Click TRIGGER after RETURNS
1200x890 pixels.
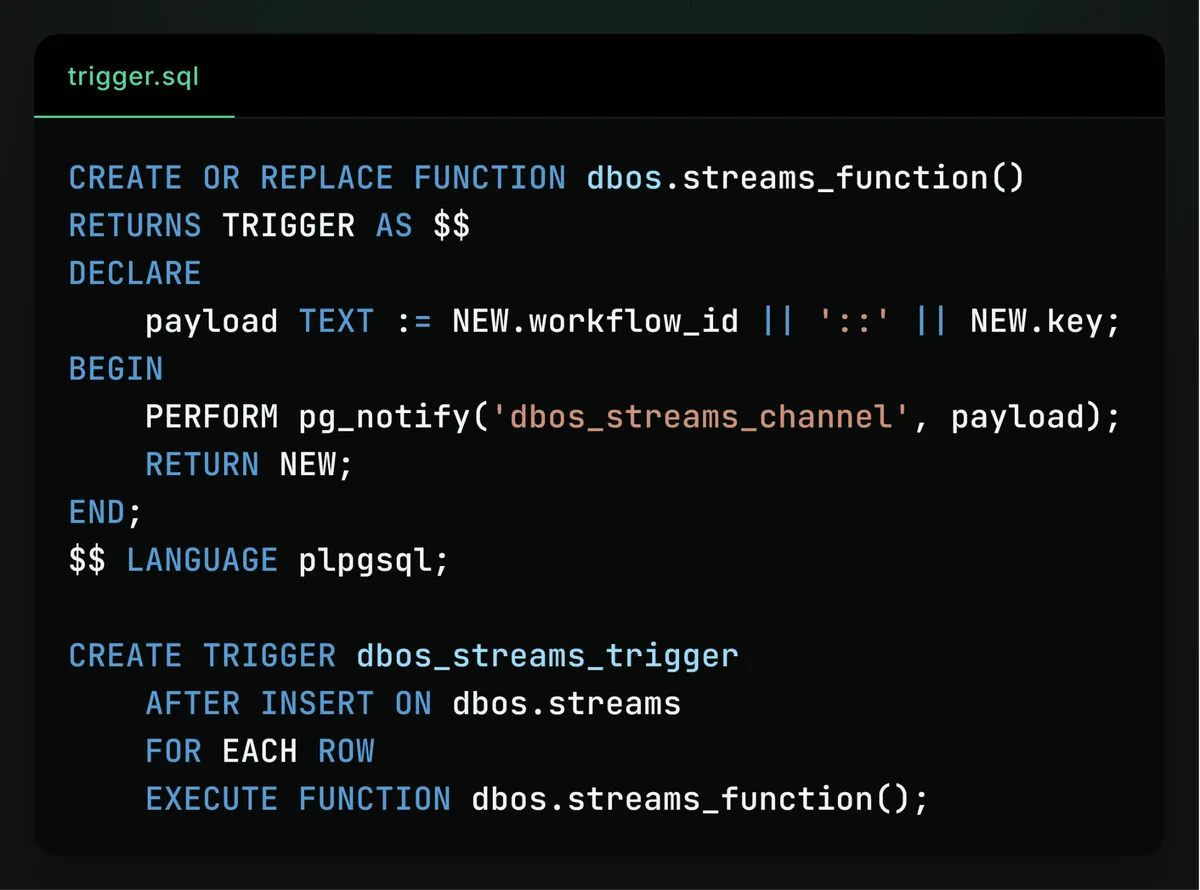[288, 226]
